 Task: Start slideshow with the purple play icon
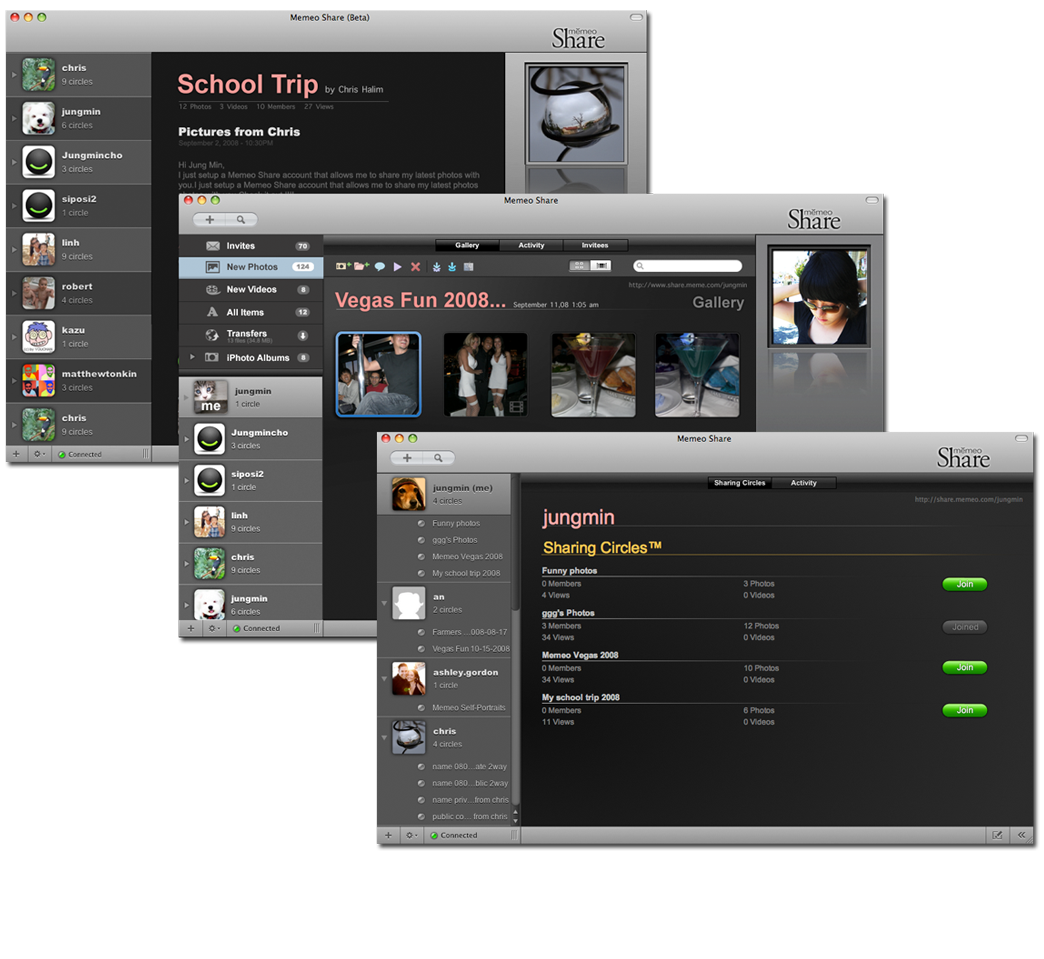click(x=397, y=267)
